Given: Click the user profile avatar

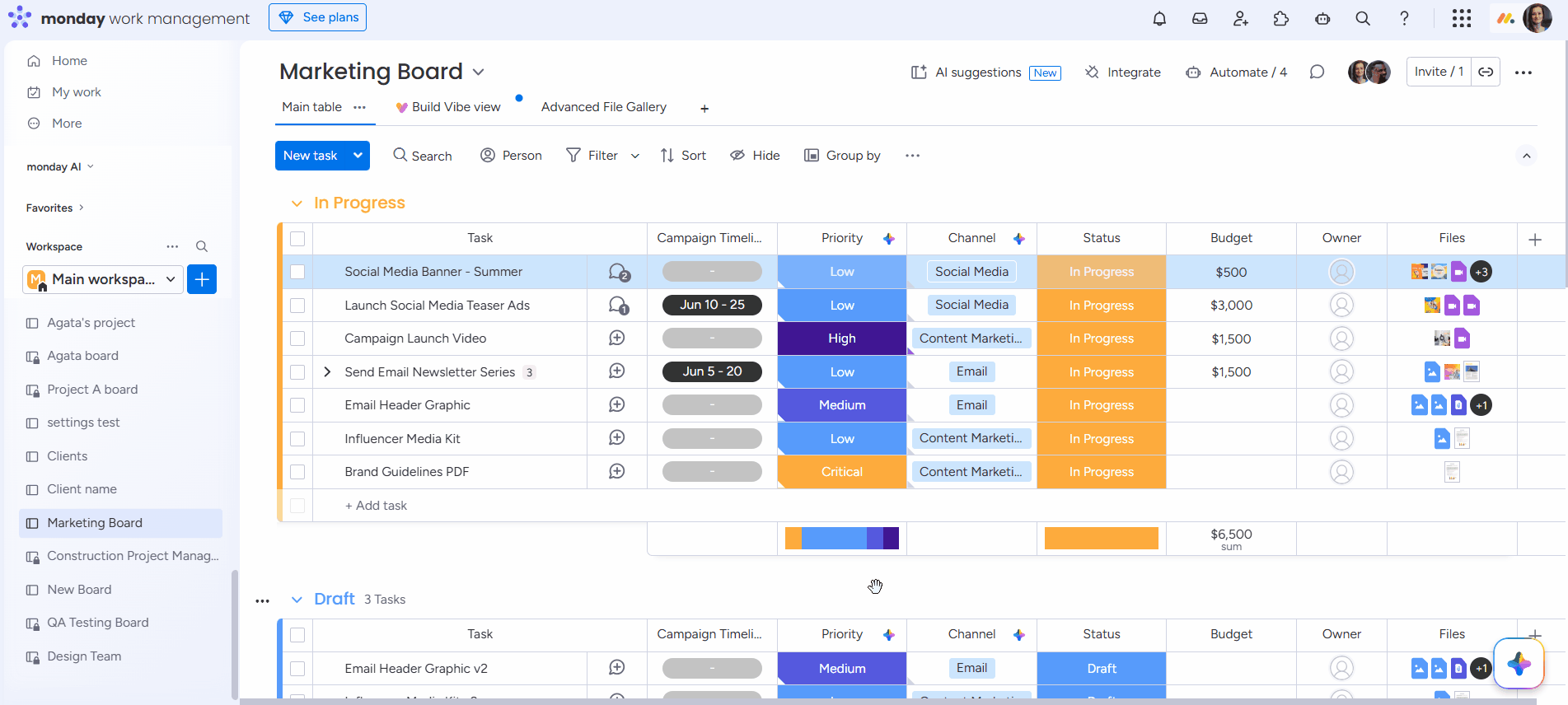Looking at the screenshot, I should pos(1538,18).
